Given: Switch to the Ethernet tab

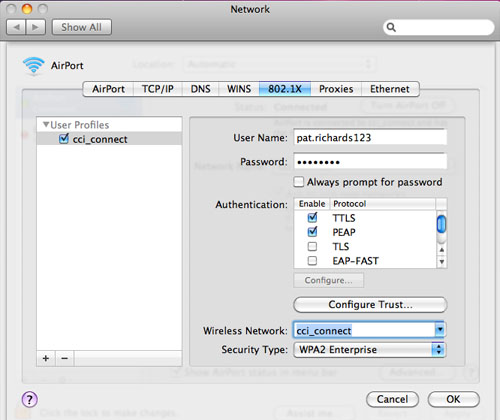Looking at the screenshot, I should click(x=390, y=89).
